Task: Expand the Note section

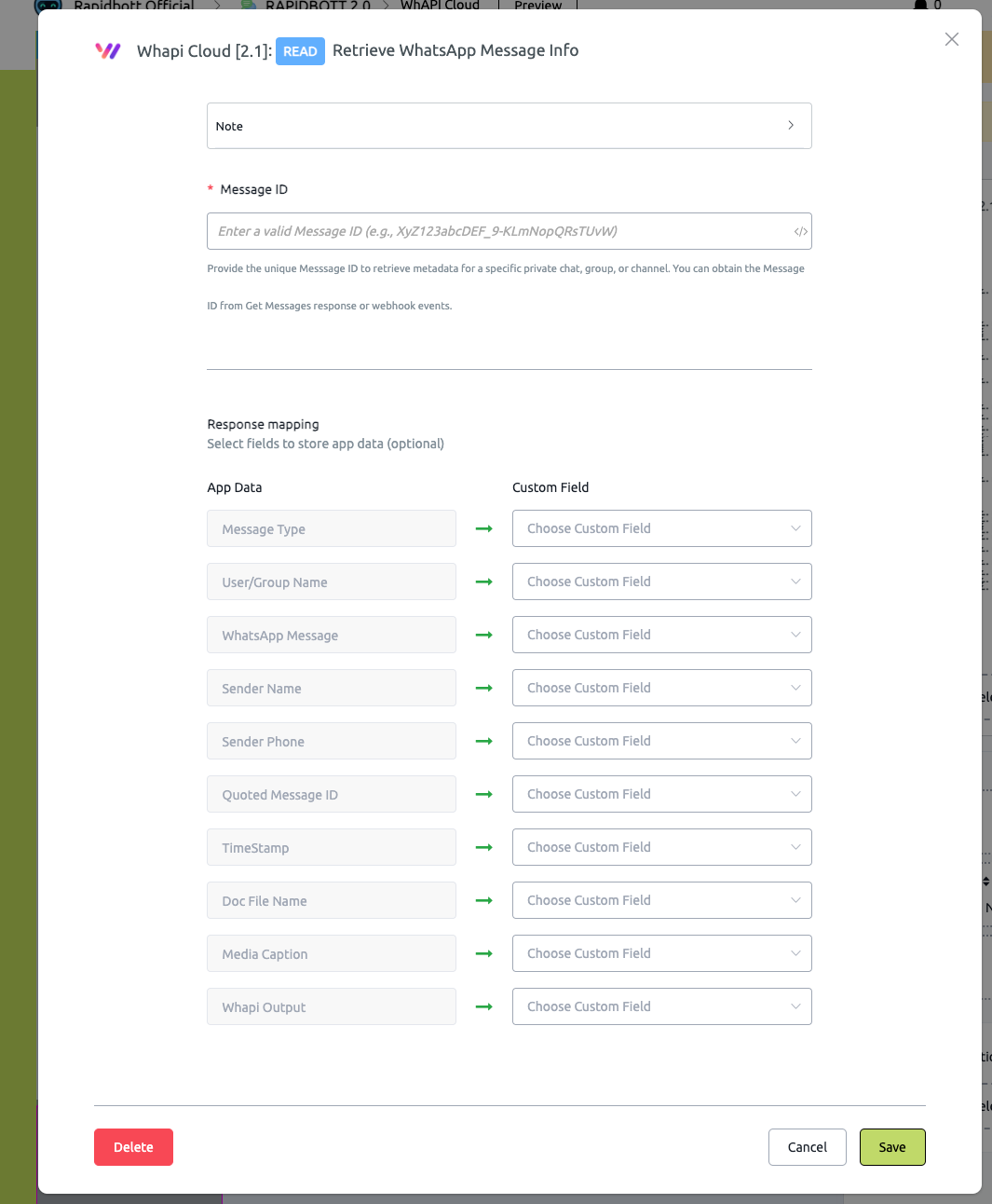Action: click(509, 126)
